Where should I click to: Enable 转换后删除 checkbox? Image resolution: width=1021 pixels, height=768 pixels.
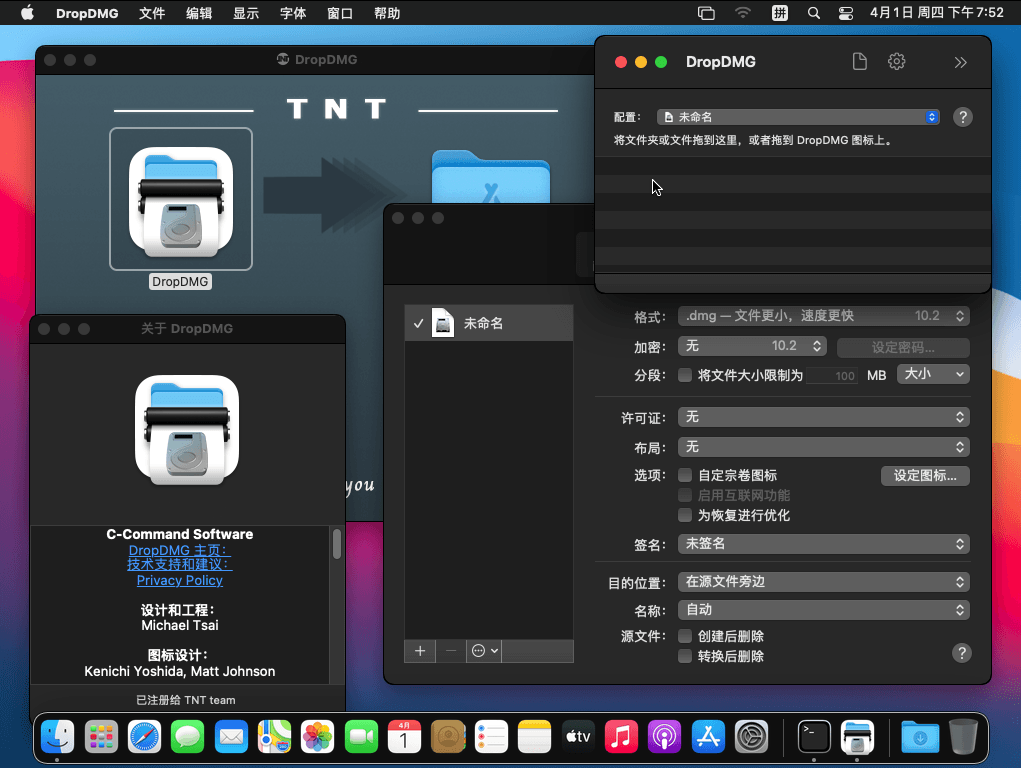(x=684, y=656)
